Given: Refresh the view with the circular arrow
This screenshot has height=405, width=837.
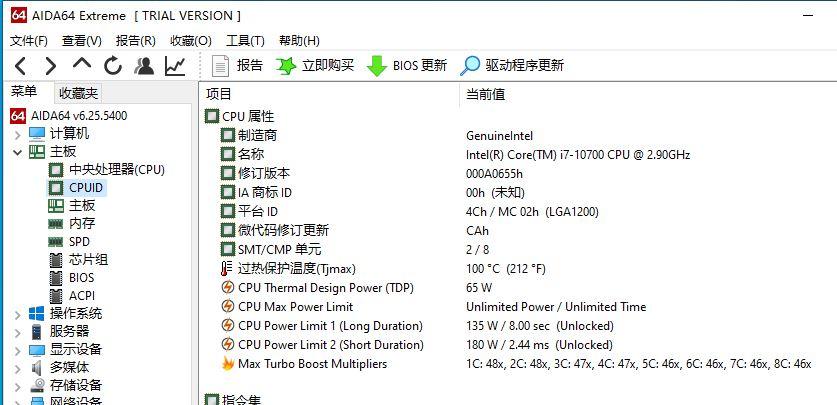Looking at the screenshot, I should (113, 66).
